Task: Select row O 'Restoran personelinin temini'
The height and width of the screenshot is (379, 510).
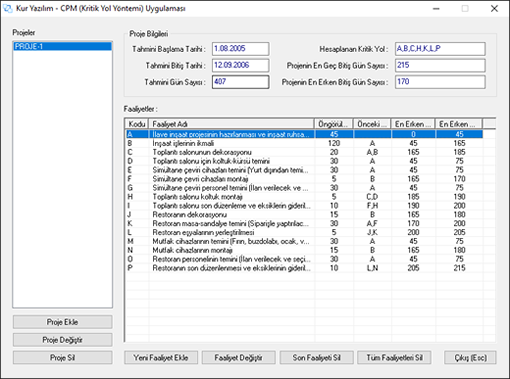Action: pyautogui.click(x=304, y=259)
